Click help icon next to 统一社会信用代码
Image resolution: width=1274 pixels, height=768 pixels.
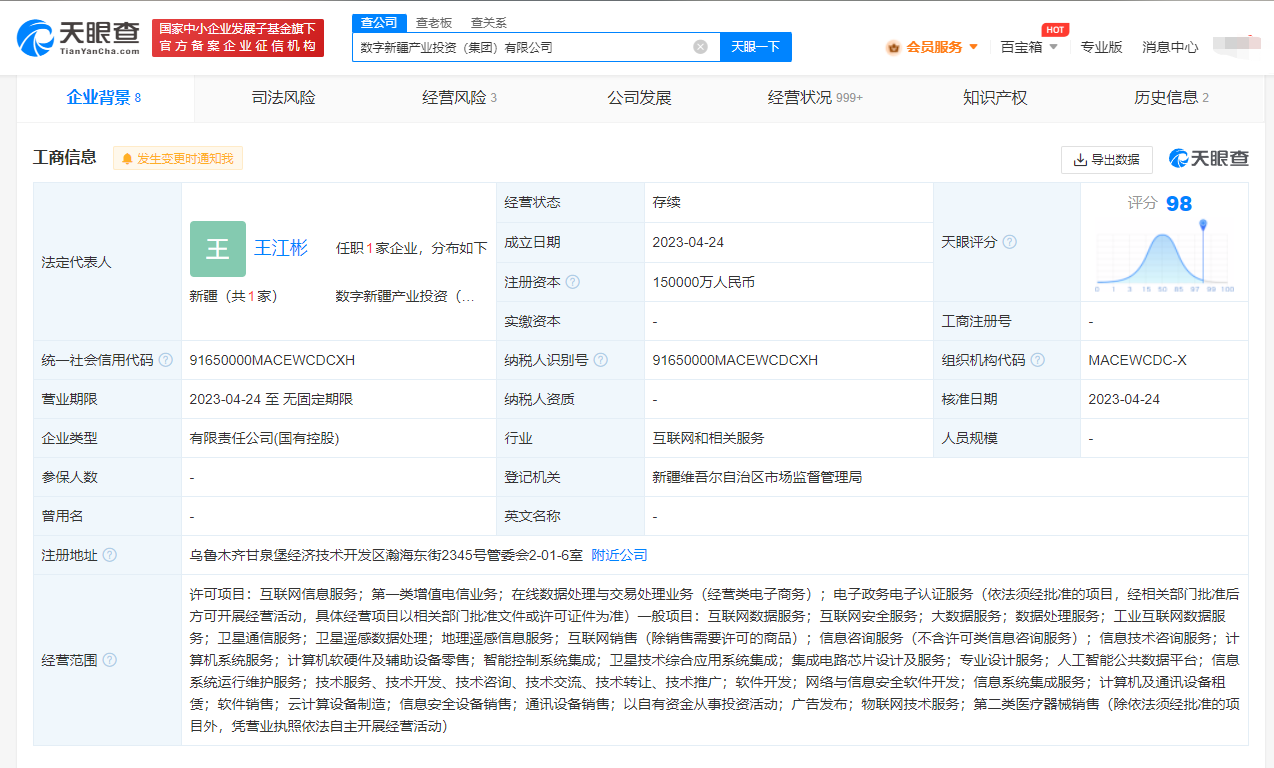coord(165,360)
